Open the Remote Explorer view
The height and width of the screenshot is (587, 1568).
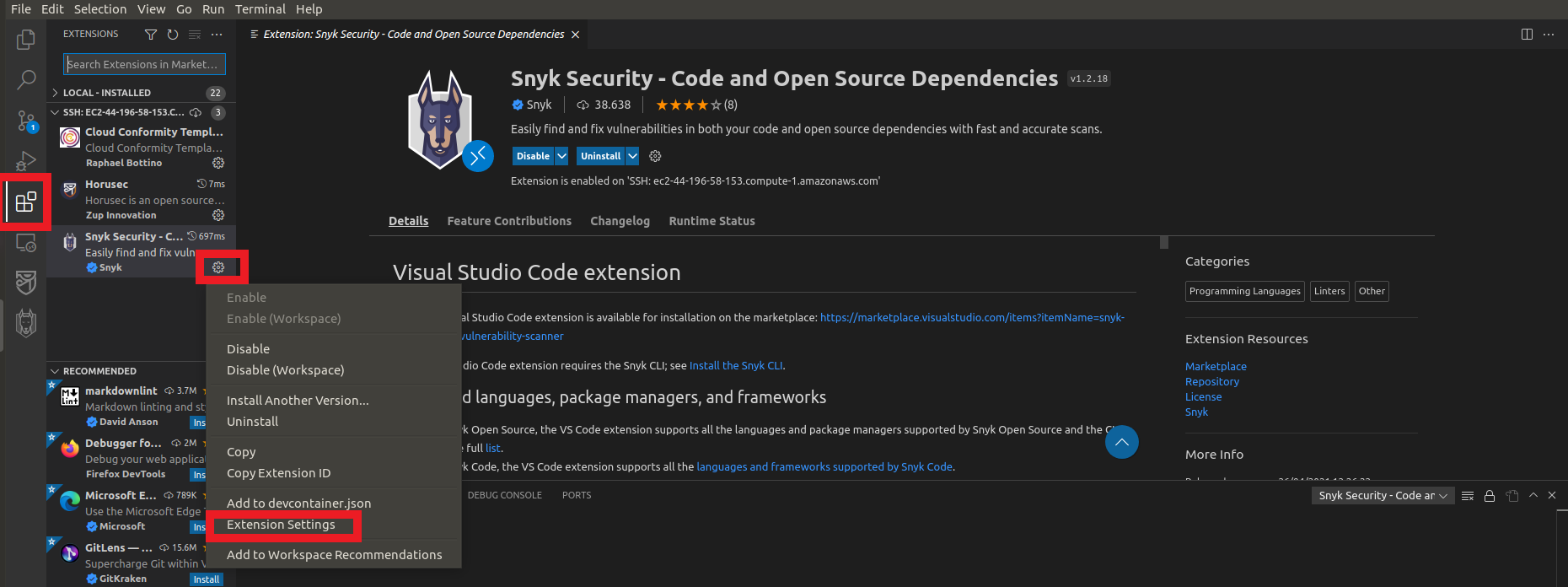point(26,242)
